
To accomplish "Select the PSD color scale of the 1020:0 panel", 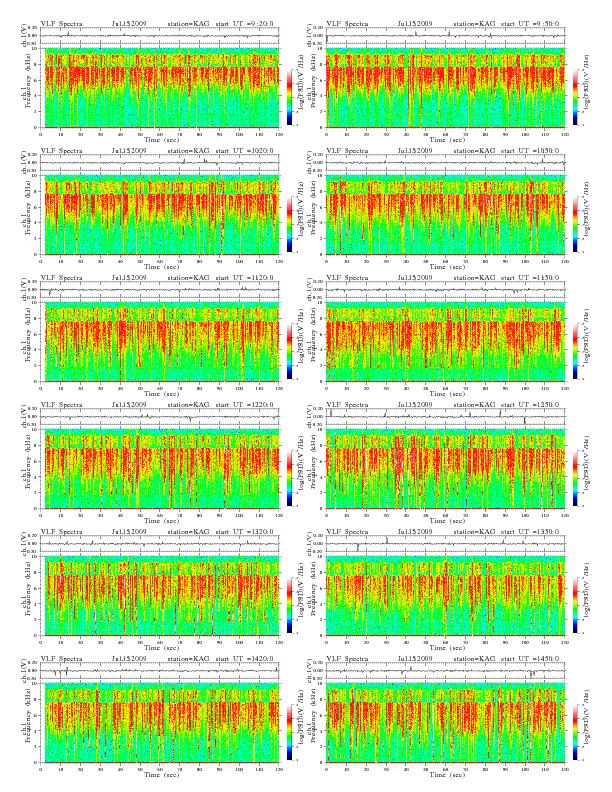I will [289, 224].
